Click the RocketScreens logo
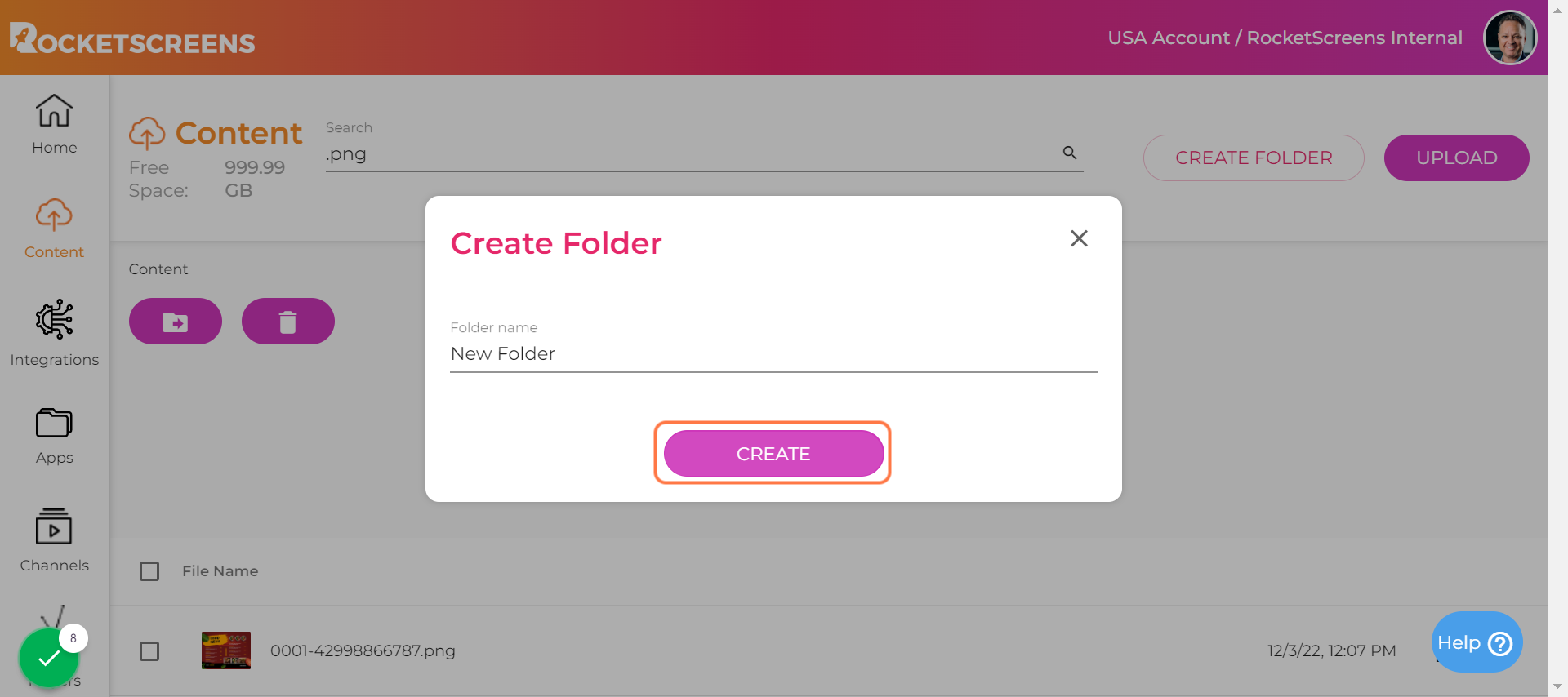The width and height of the screenshot is (1568, 697). [132, 38]
